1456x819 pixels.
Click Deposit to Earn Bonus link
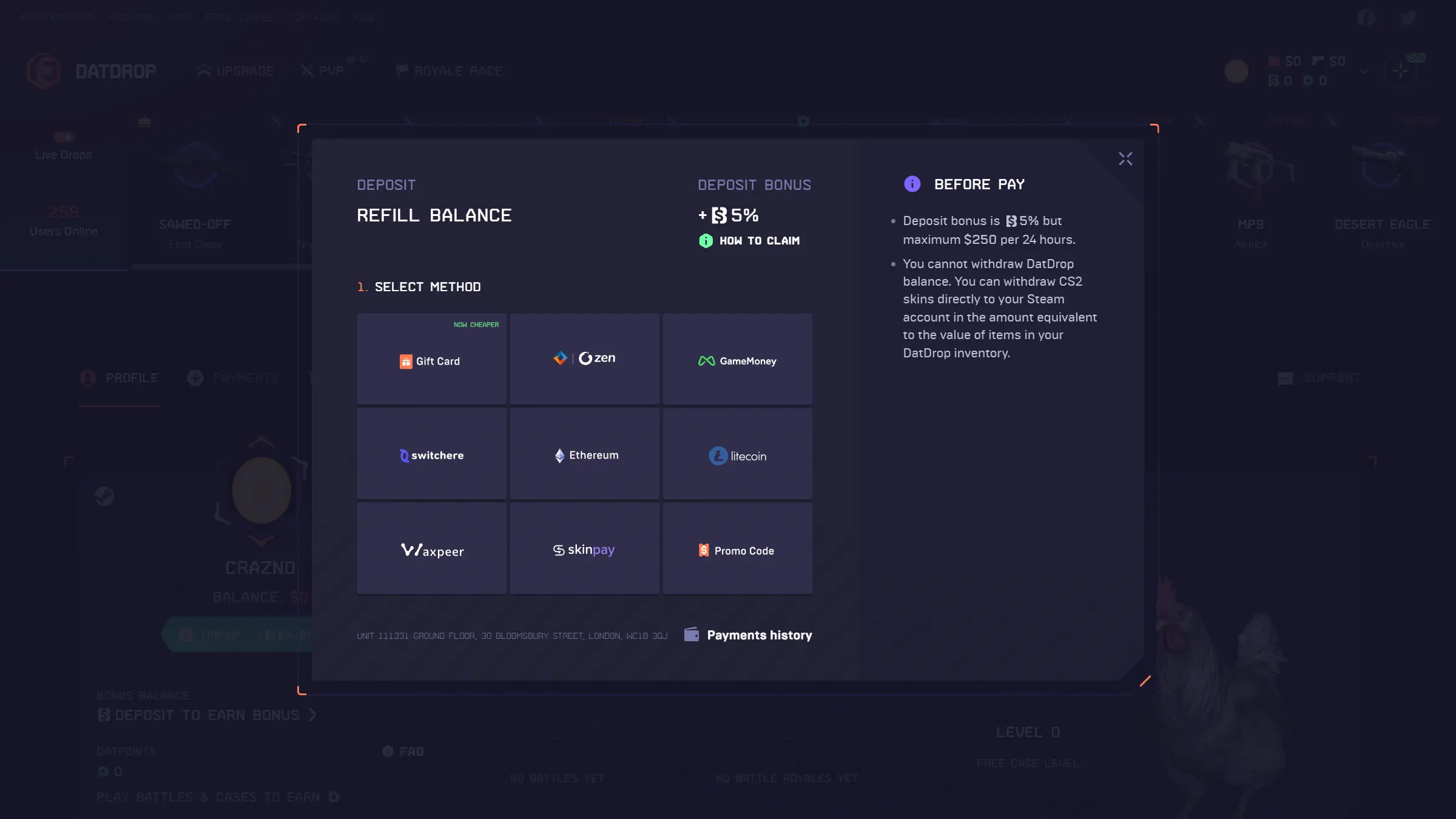click(207, 715)
